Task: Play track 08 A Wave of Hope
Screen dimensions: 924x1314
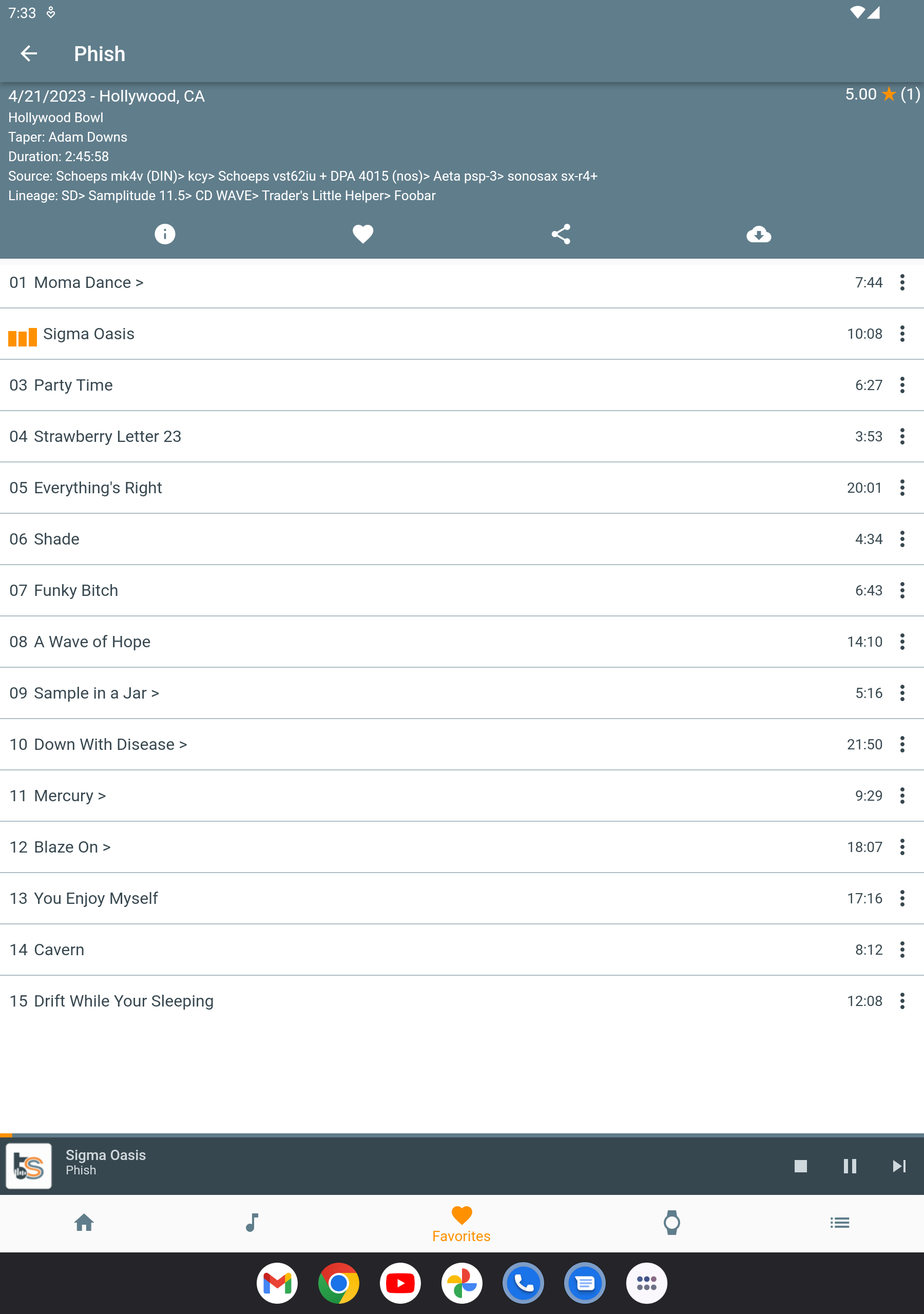Action: 462,642
